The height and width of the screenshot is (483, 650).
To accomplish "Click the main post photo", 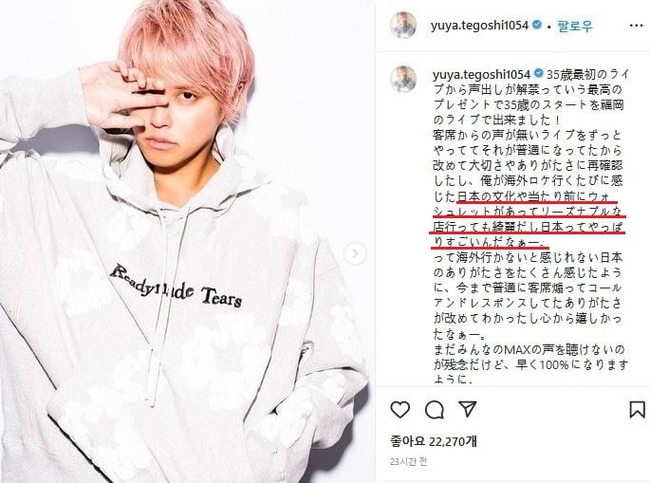I will pos(185,241).
